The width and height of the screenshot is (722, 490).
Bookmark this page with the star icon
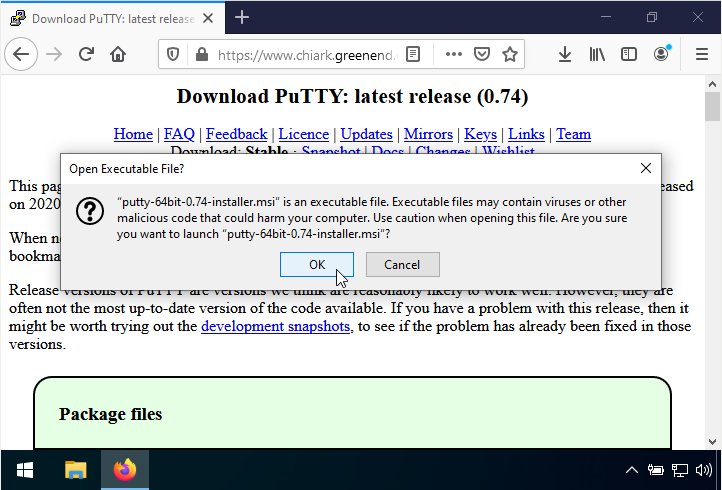(510, 55)
